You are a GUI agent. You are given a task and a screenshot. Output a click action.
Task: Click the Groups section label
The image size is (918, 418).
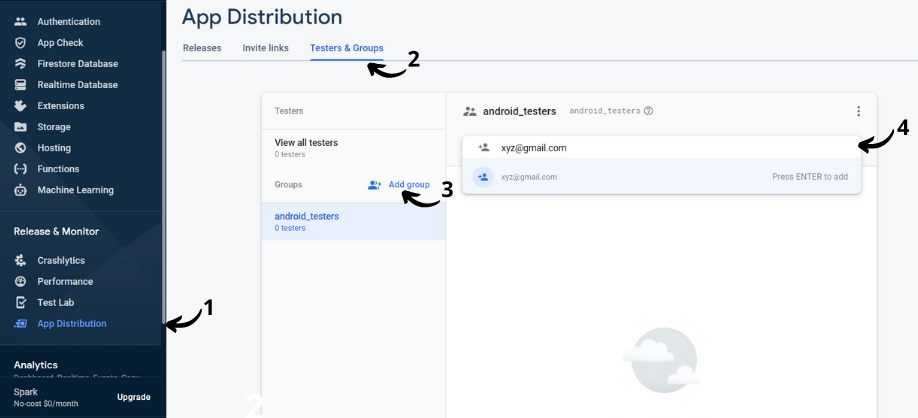[x=288, y=184]
